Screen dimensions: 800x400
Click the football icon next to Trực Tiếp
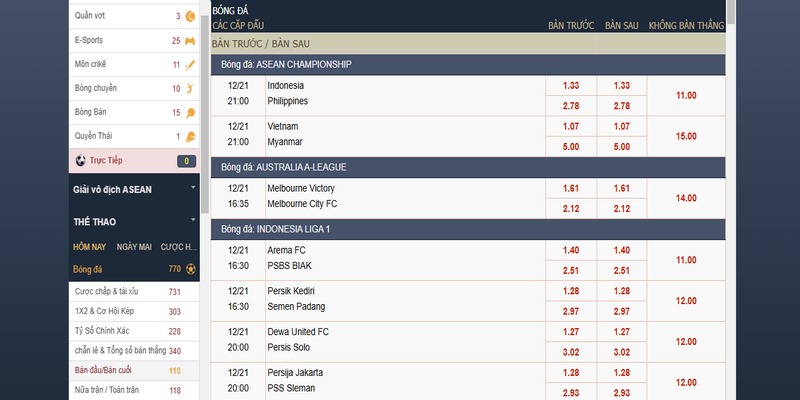80,161
